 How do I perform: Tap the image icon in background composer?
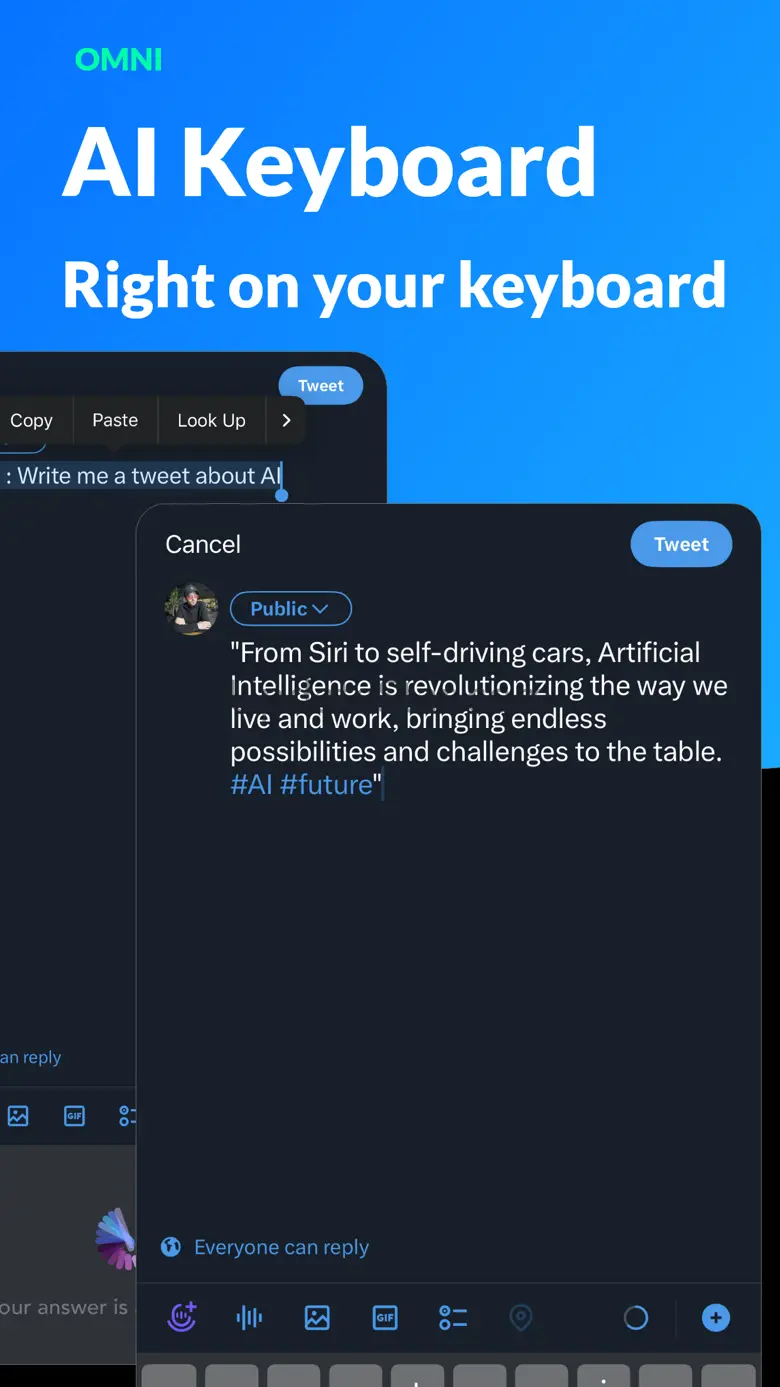click(18, 1116)
